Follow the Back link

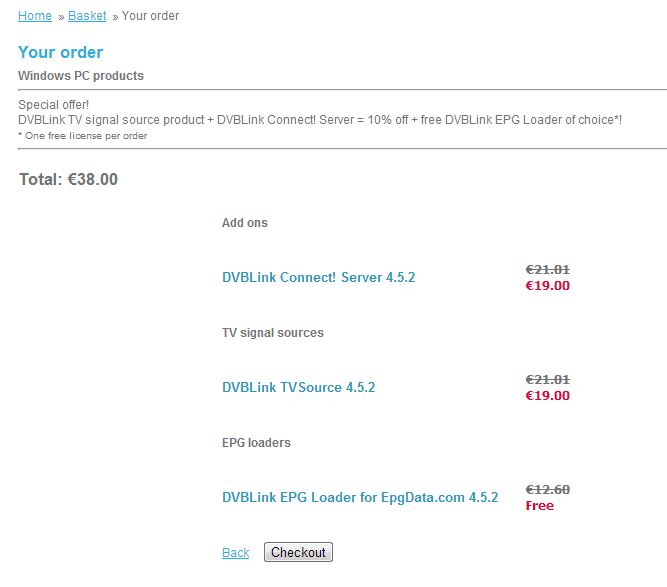(235, 553)
